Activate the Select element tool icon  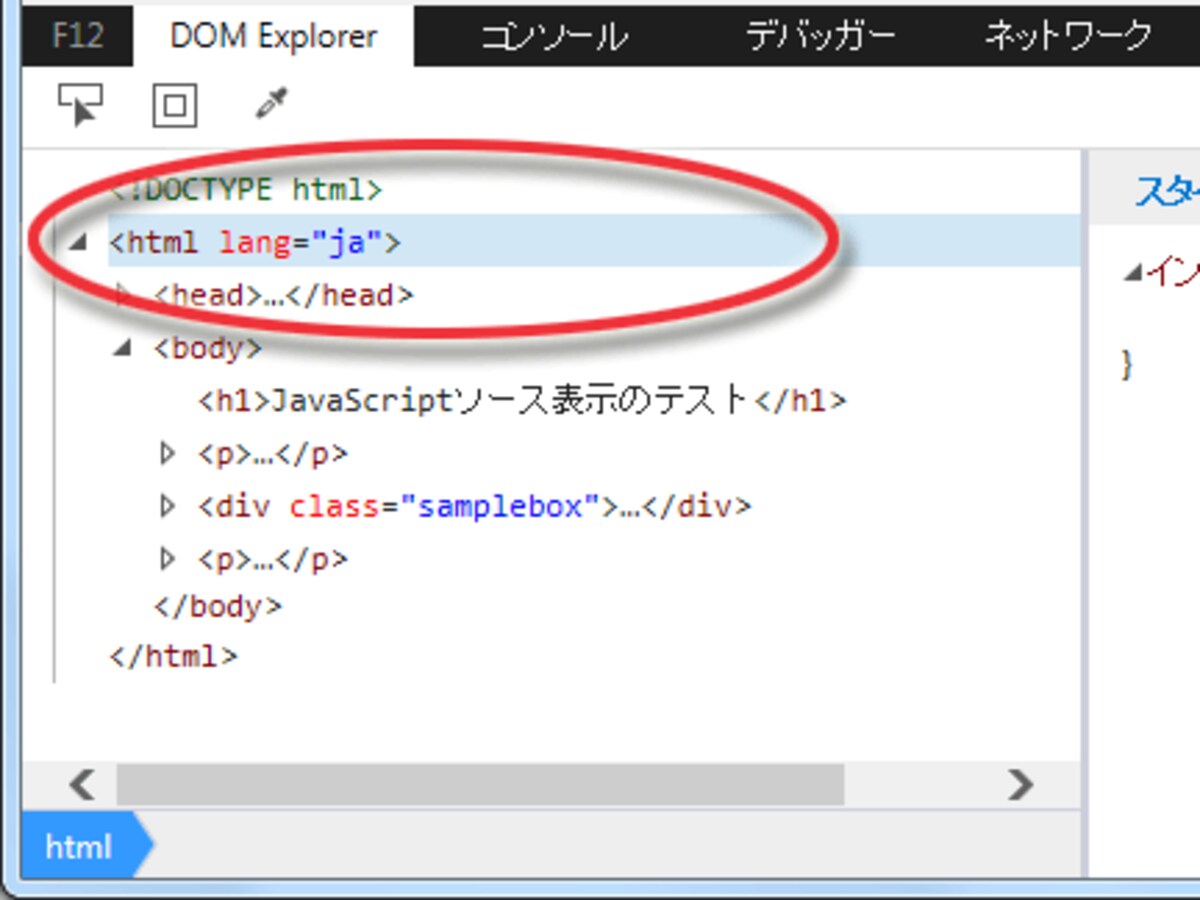point(80,105)
